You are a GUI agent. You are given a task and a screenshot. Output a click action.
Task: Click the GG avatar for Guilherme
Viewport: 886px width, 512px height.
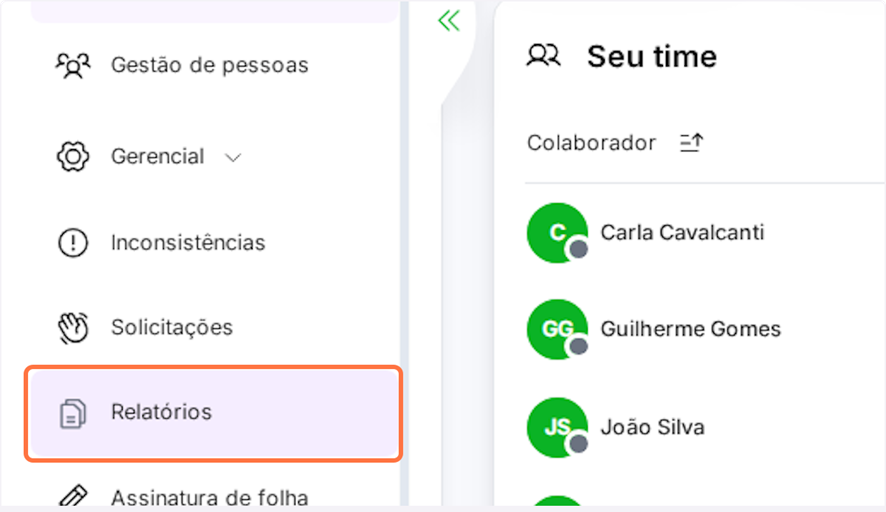click(x=556, y=329)
